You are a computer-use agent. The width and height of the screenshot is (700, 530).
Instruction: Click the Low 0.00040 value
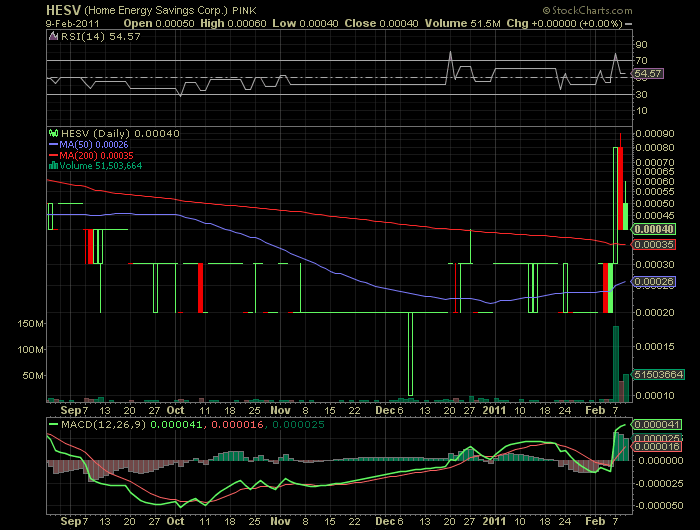pos(305,24)
